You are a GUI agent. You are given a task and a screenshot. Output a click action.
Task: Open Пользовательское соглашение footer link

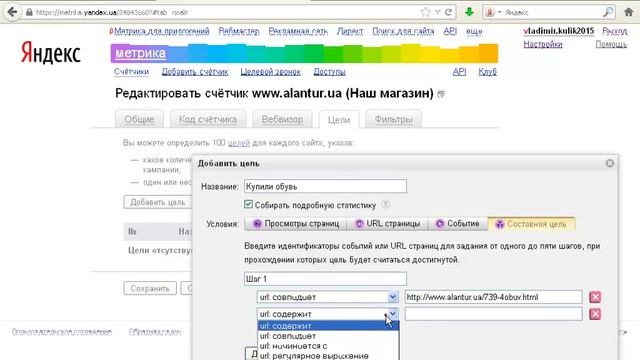(x=62, y=332)
